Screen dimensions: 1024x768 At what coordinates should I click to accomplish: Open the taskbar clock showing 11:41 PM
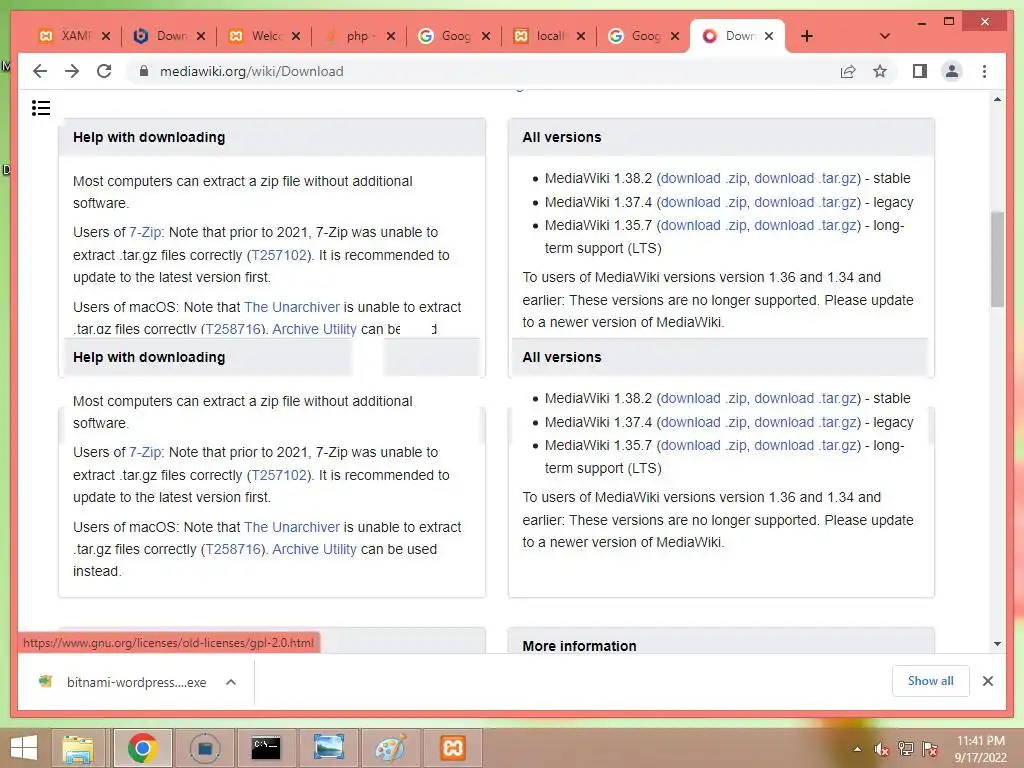980,749
